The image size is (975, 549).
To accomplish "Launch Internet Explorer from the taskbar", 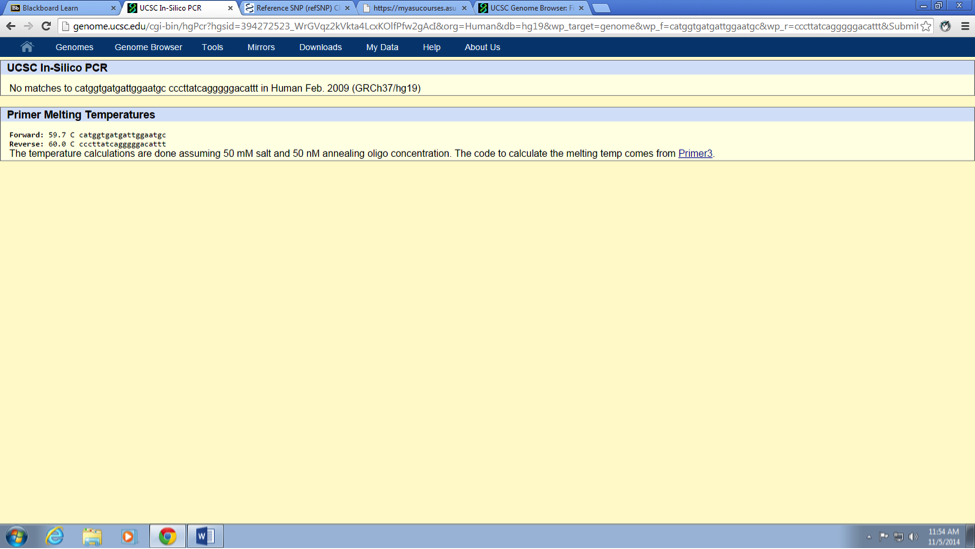I will (x=55, y=537).
